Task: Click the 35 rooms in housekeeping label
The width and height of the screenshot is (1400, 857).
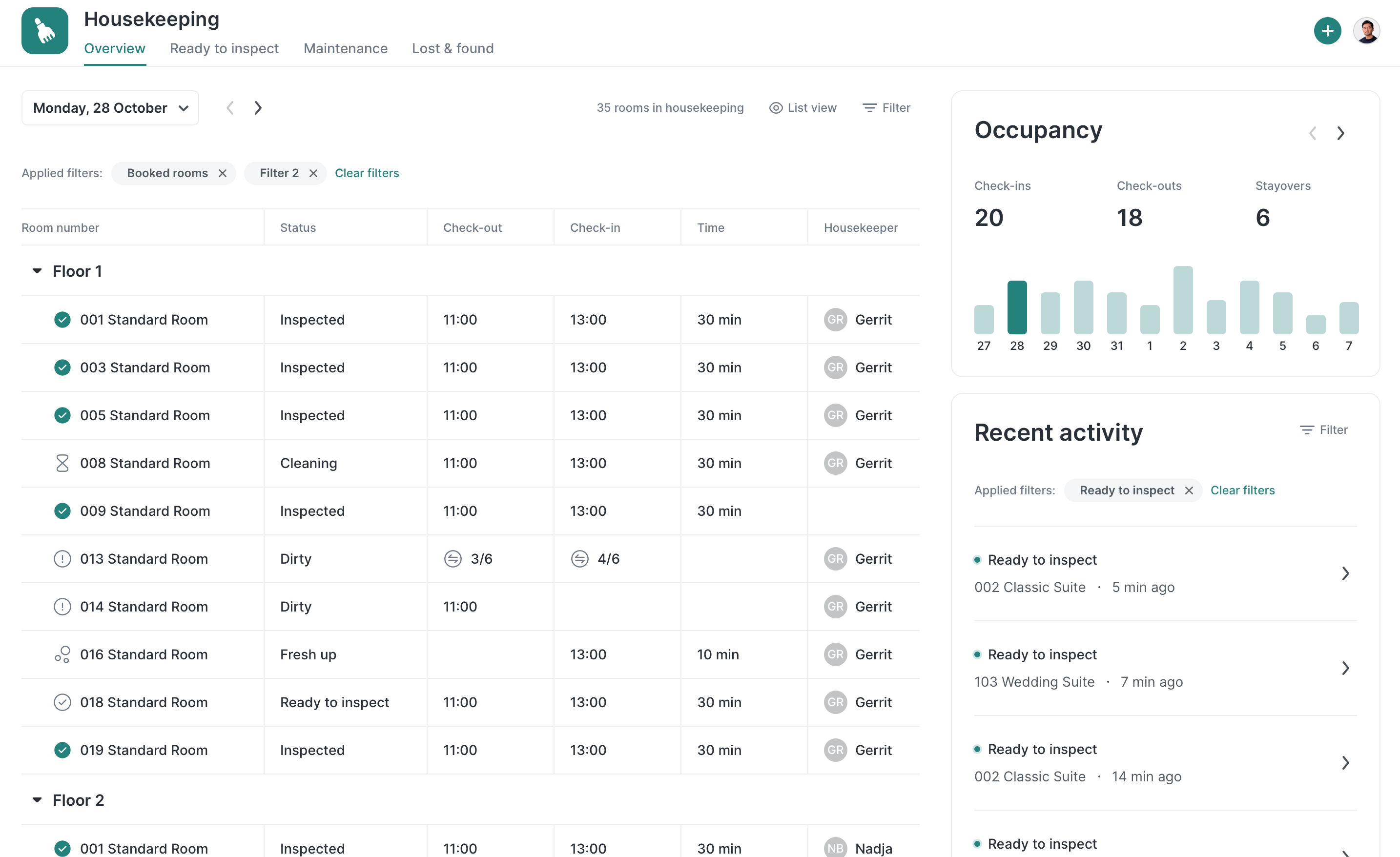Action: point(670,108)
